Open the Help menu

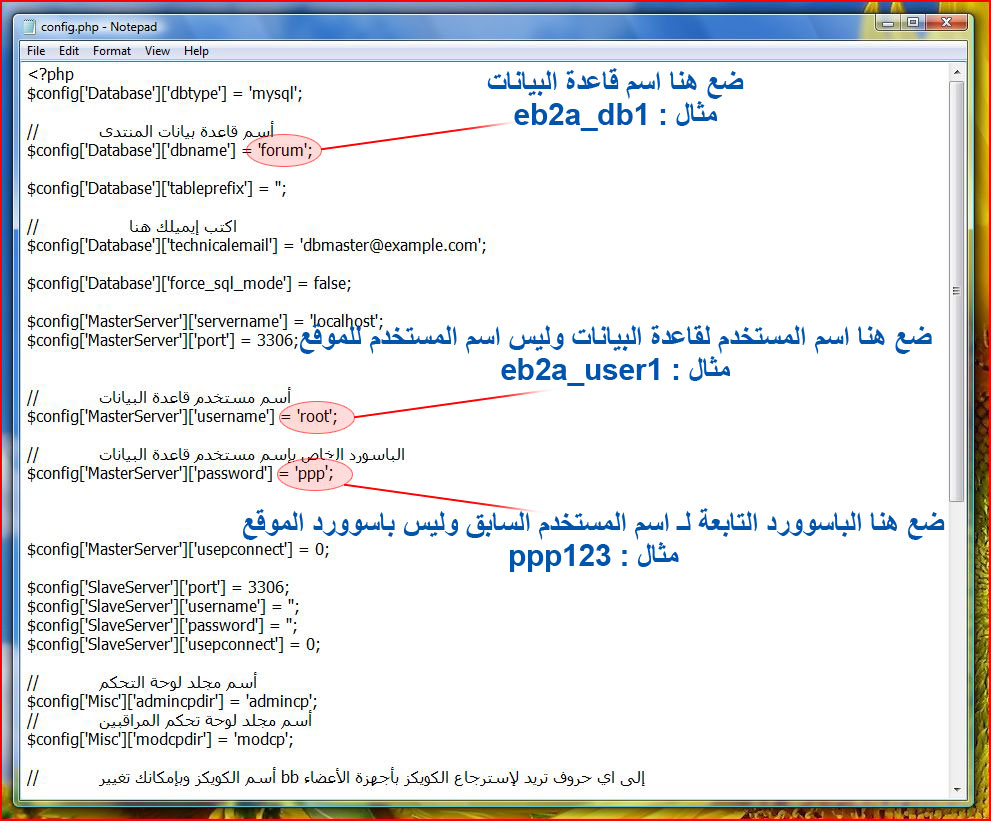pos(196,50)
